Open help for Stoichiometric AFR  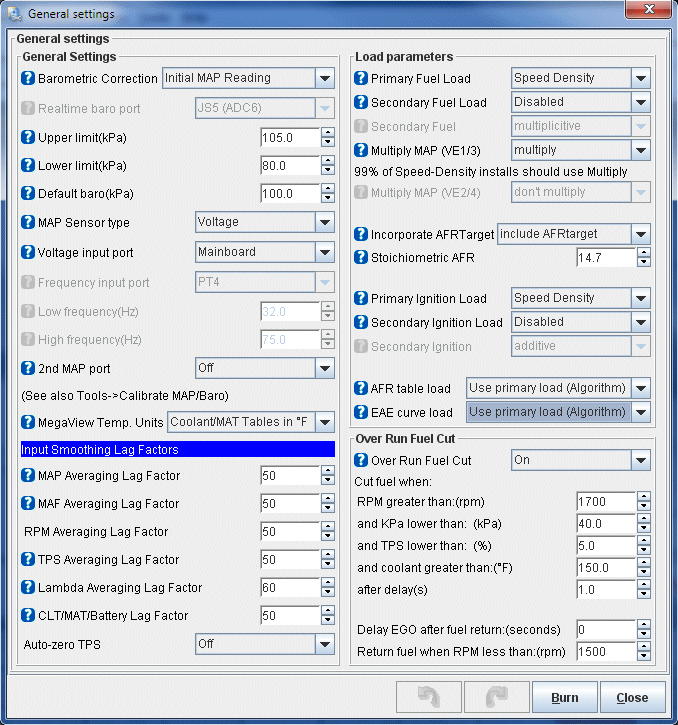click(x=361, y=257)
